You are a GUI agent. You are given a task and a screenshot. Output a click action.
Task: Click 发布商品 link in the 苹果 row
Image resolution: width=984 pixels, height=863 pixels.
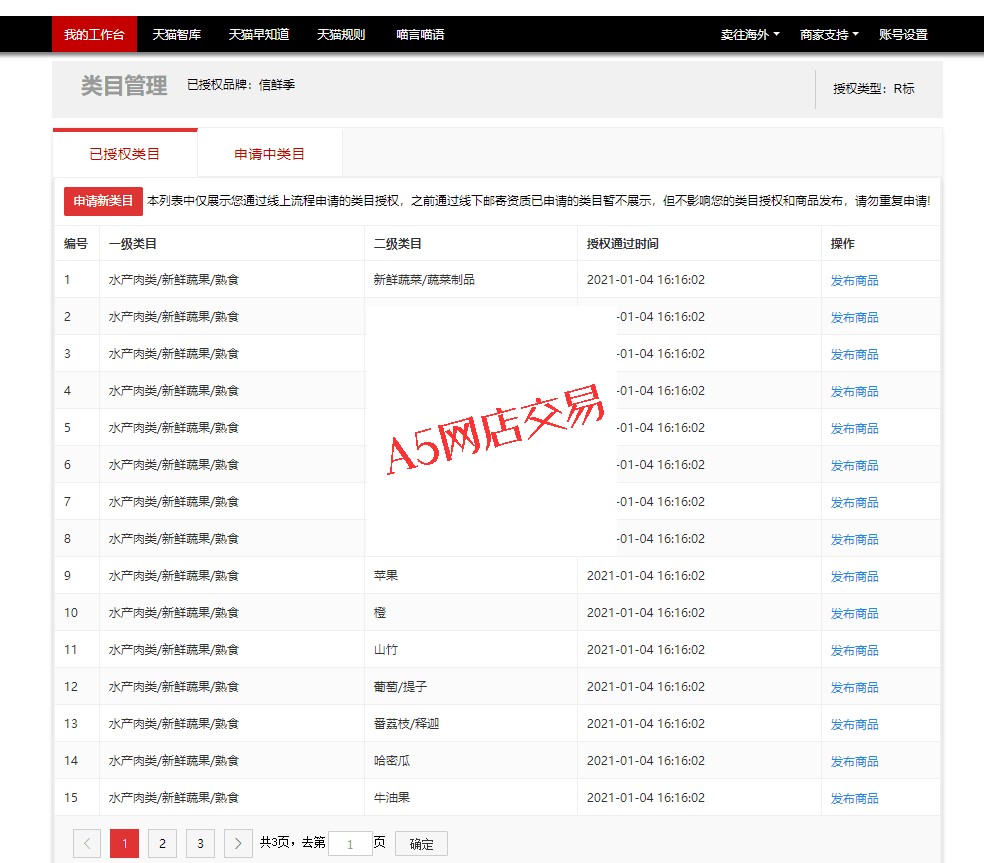pyautogui.click(x=854, y=577)
